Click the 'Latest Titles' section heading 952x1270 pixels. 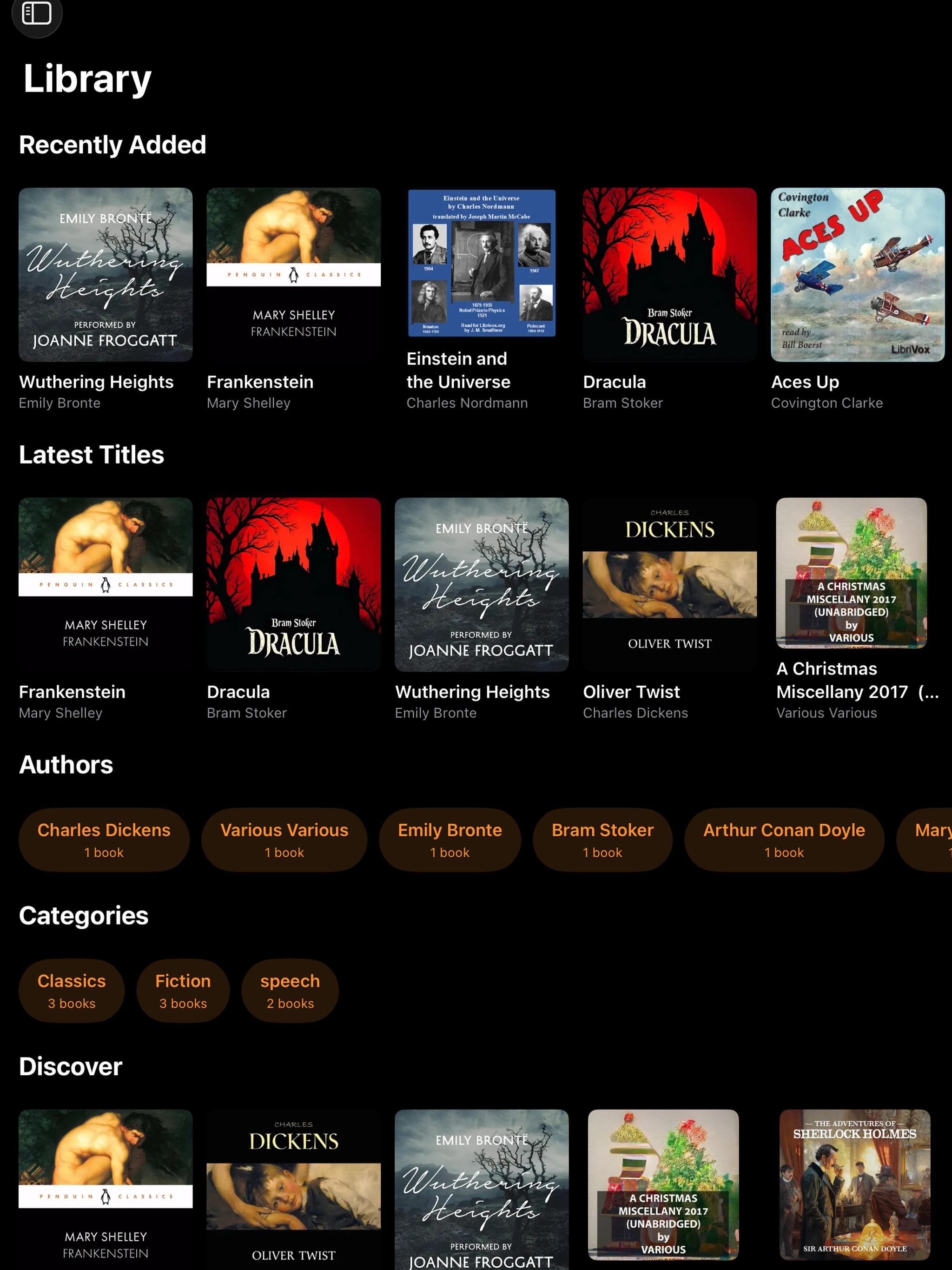92,455
